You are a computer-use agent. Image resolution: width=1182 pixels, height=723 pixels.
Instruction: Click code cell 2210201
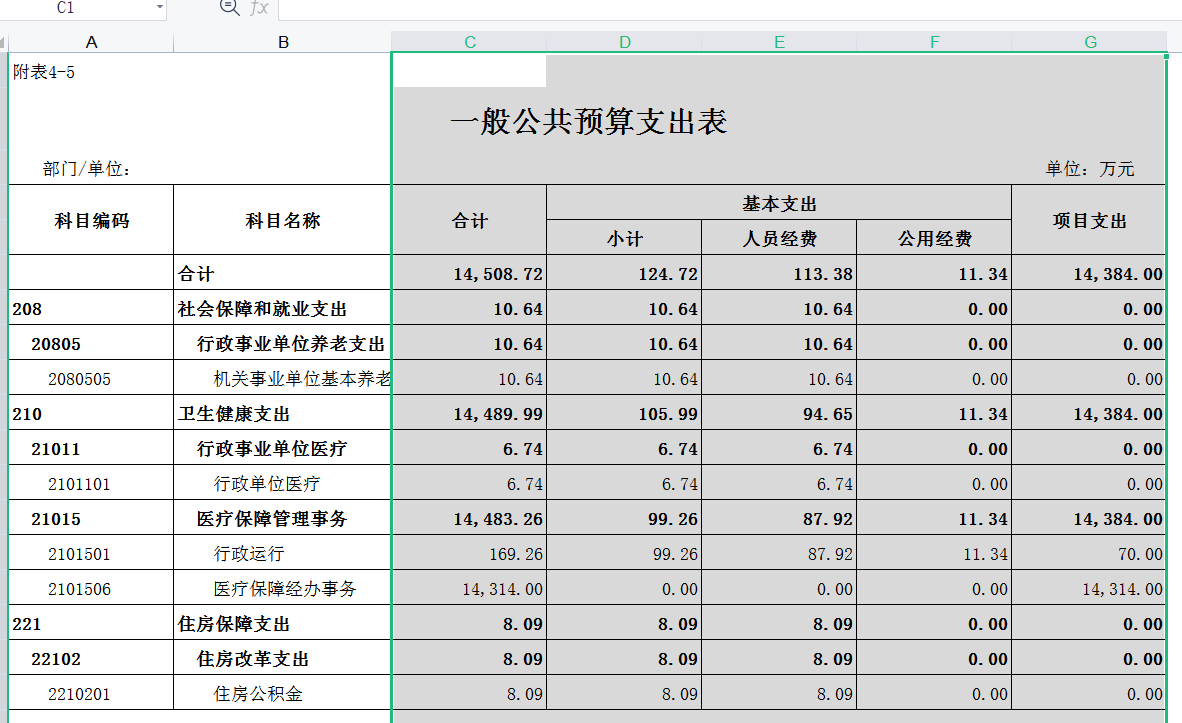click(x=91, y=693)
